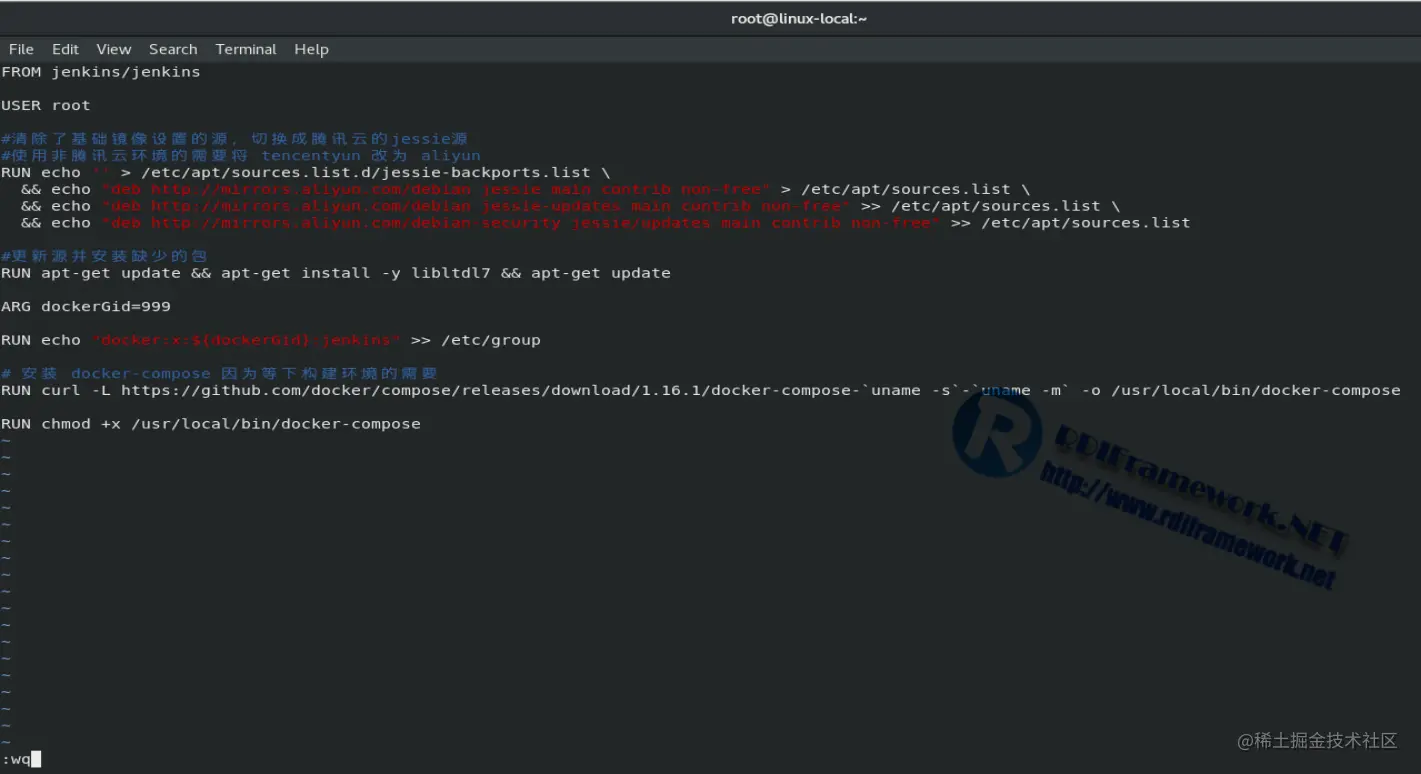Viewport: 1421px width, 774px height.
Task: Click the RUN chmod +x docker-compose line
Action: pos(210,423)
